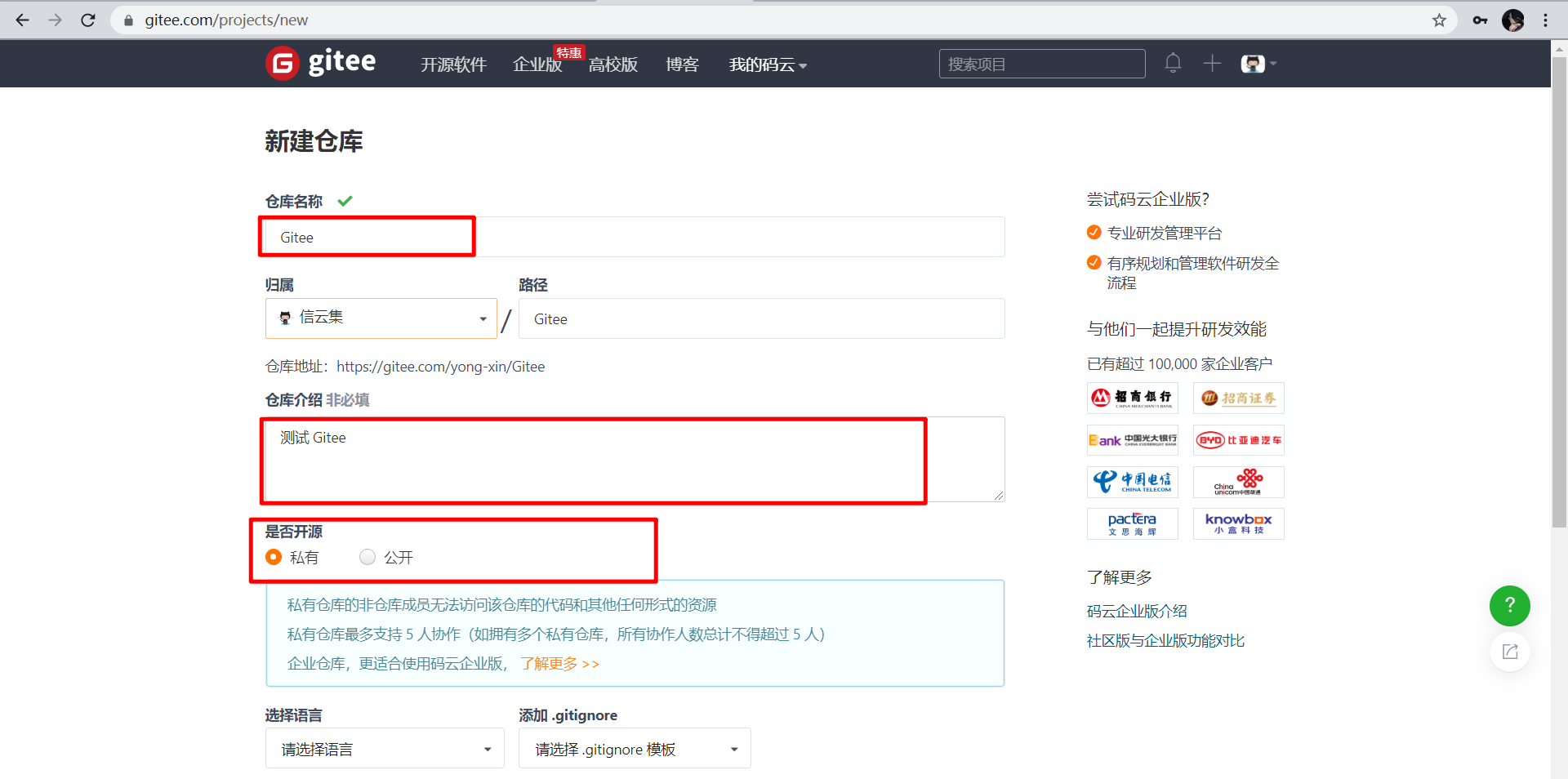The image size is (1568, 779).
Task: Click the 仓库名称 input containing Gitee
Action: pyautogui.click(x=635, y=237)
